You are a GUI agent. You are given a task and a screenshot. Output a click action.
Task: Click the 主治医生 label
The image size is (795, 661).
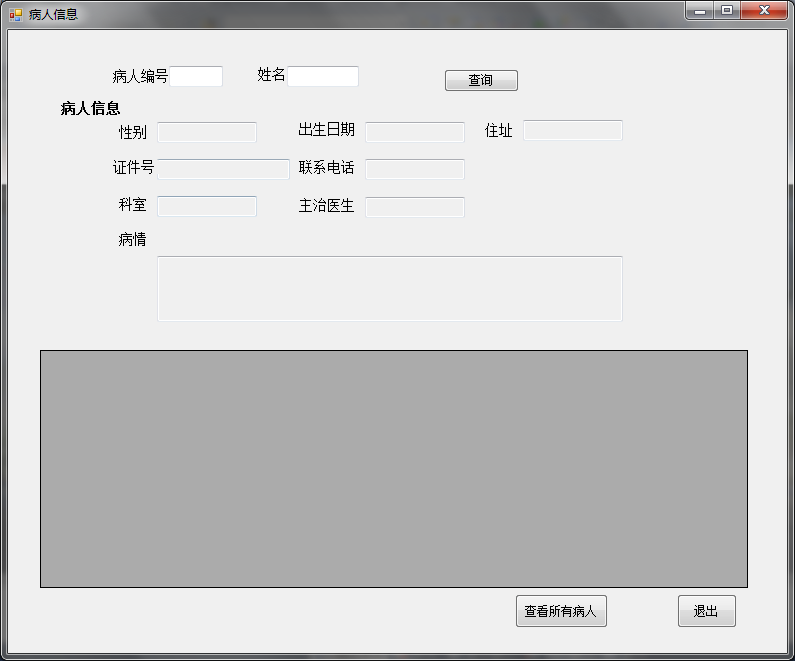click(x=327, y=206)
